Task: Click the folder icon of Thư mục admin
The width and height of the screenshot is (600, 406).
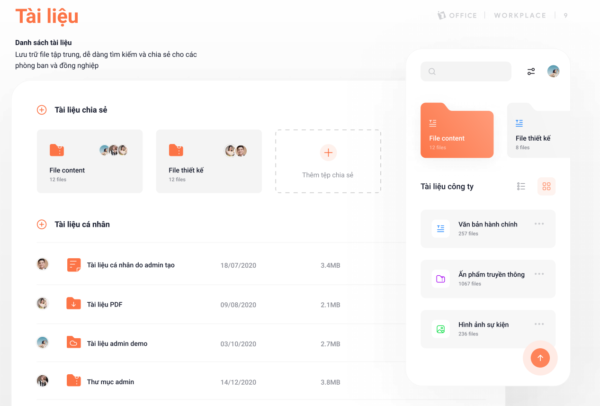Action: (73, 380)
